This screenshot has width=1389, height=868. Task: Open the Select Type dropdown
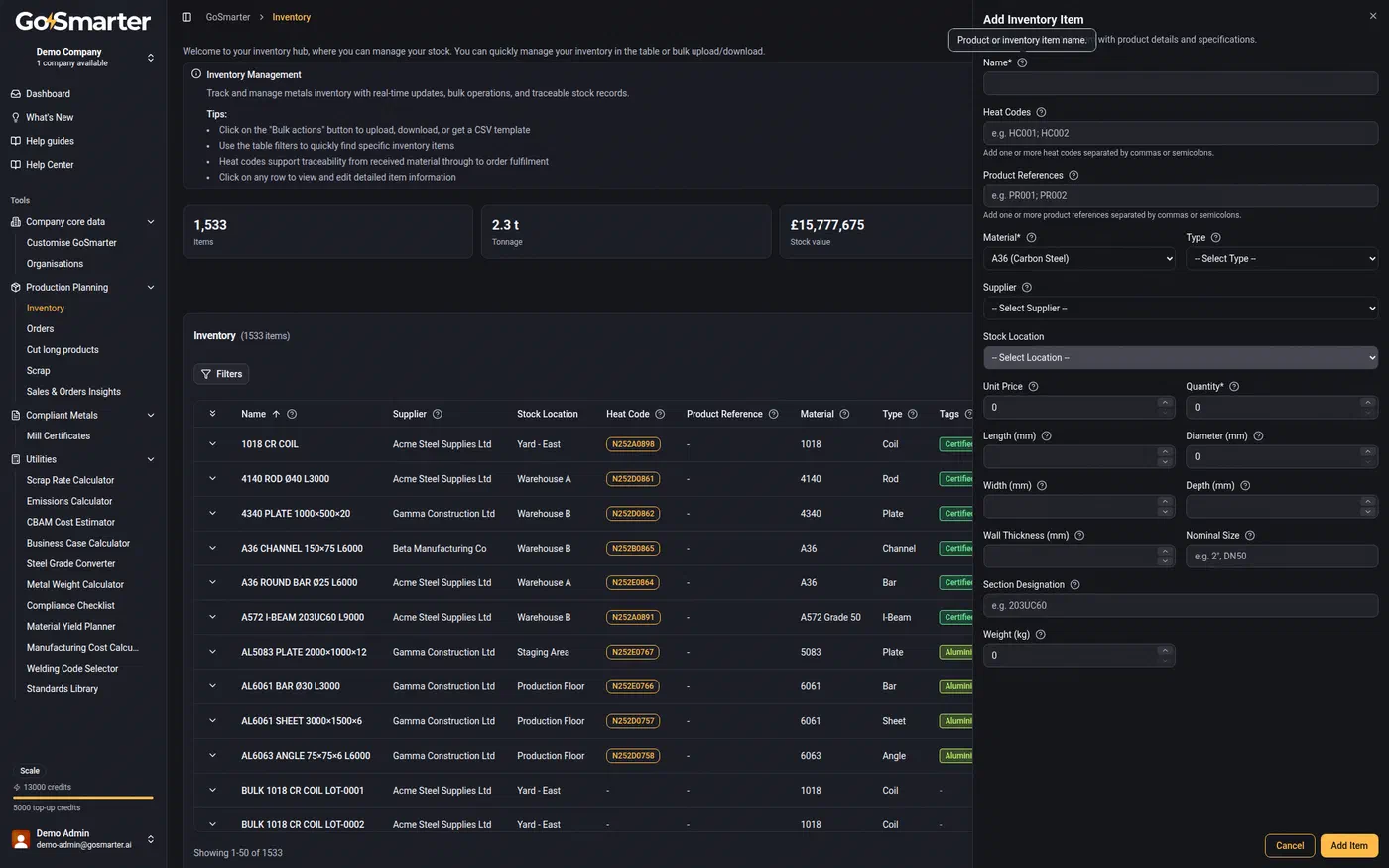(x=1282, y=258)
